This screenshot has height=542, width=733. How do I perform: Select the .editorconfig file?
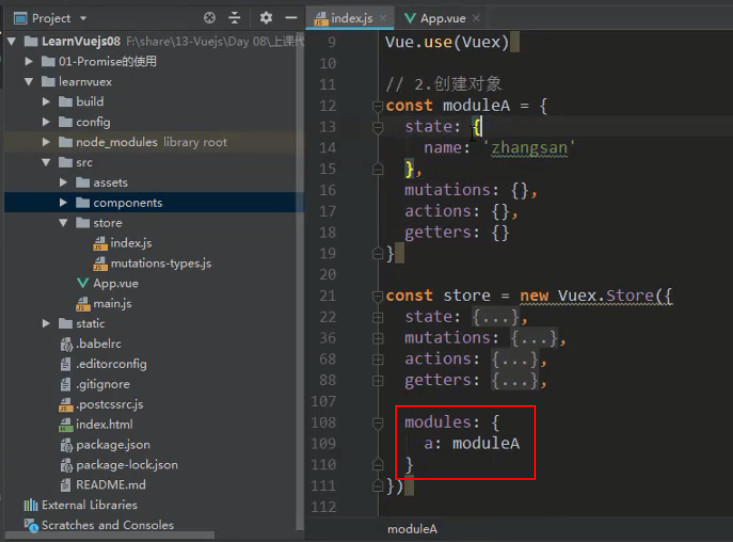click(103, 364)
